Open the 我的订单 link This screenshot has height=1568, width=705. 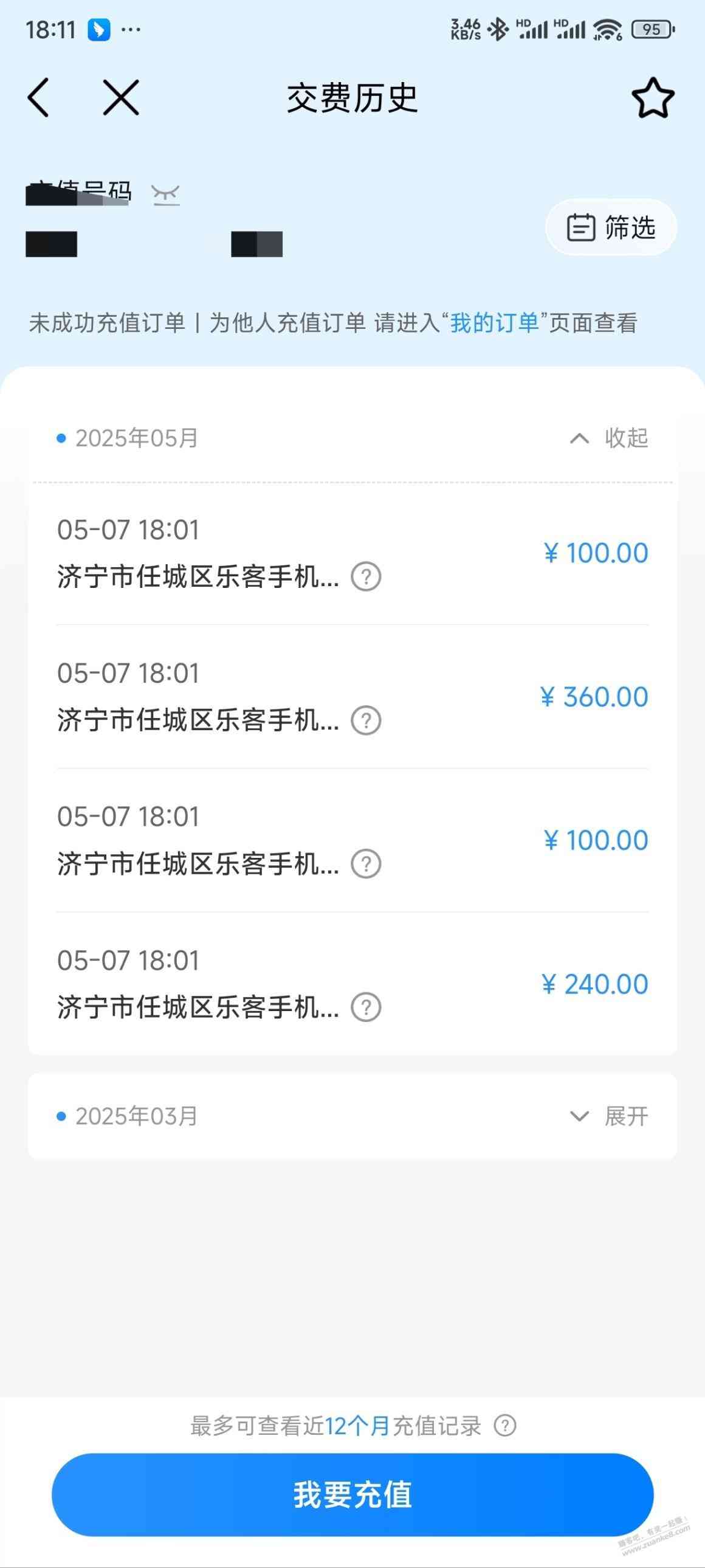494,323
